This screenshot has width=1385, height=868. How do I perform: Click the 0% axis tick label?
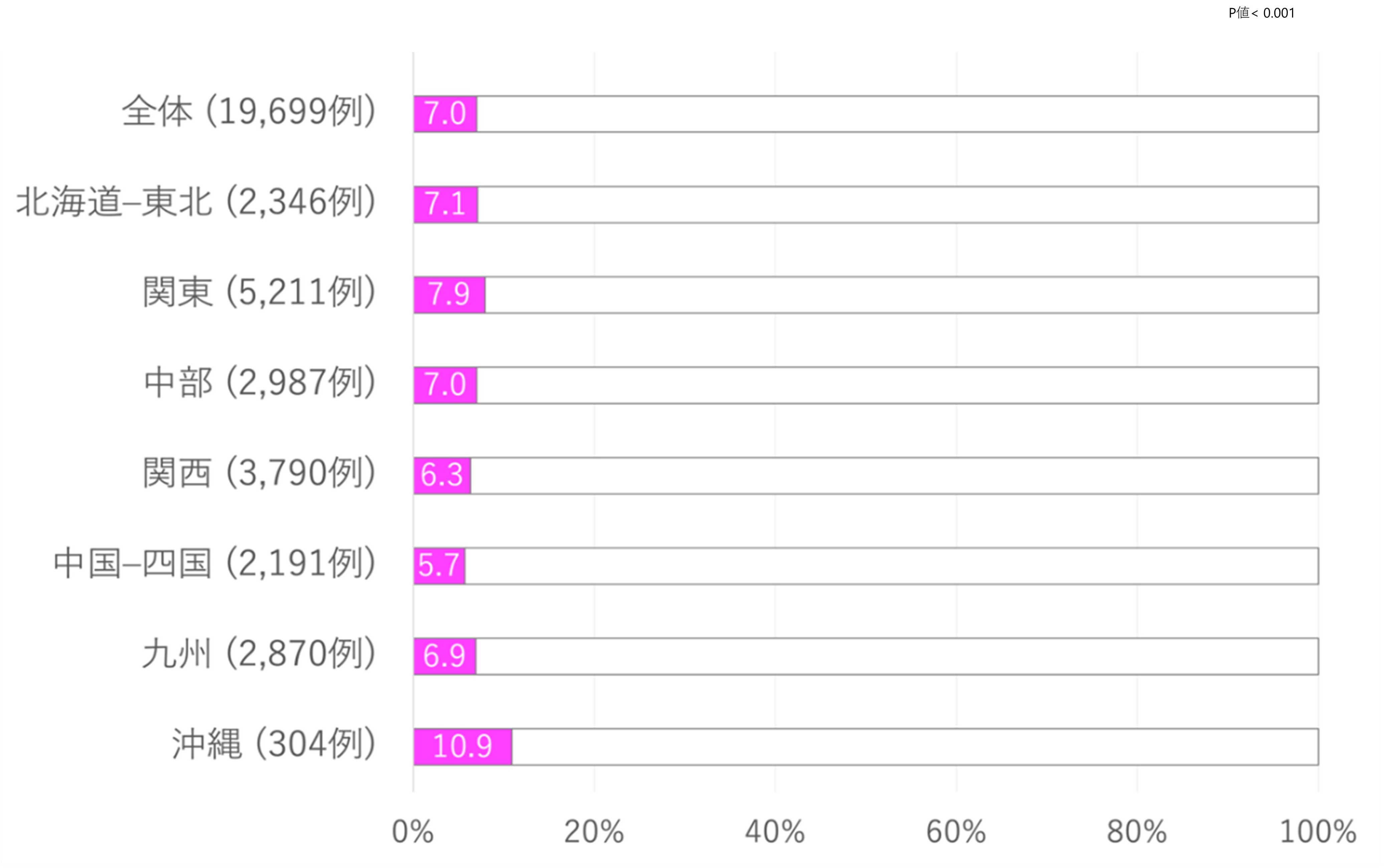(x=412, y=832)
